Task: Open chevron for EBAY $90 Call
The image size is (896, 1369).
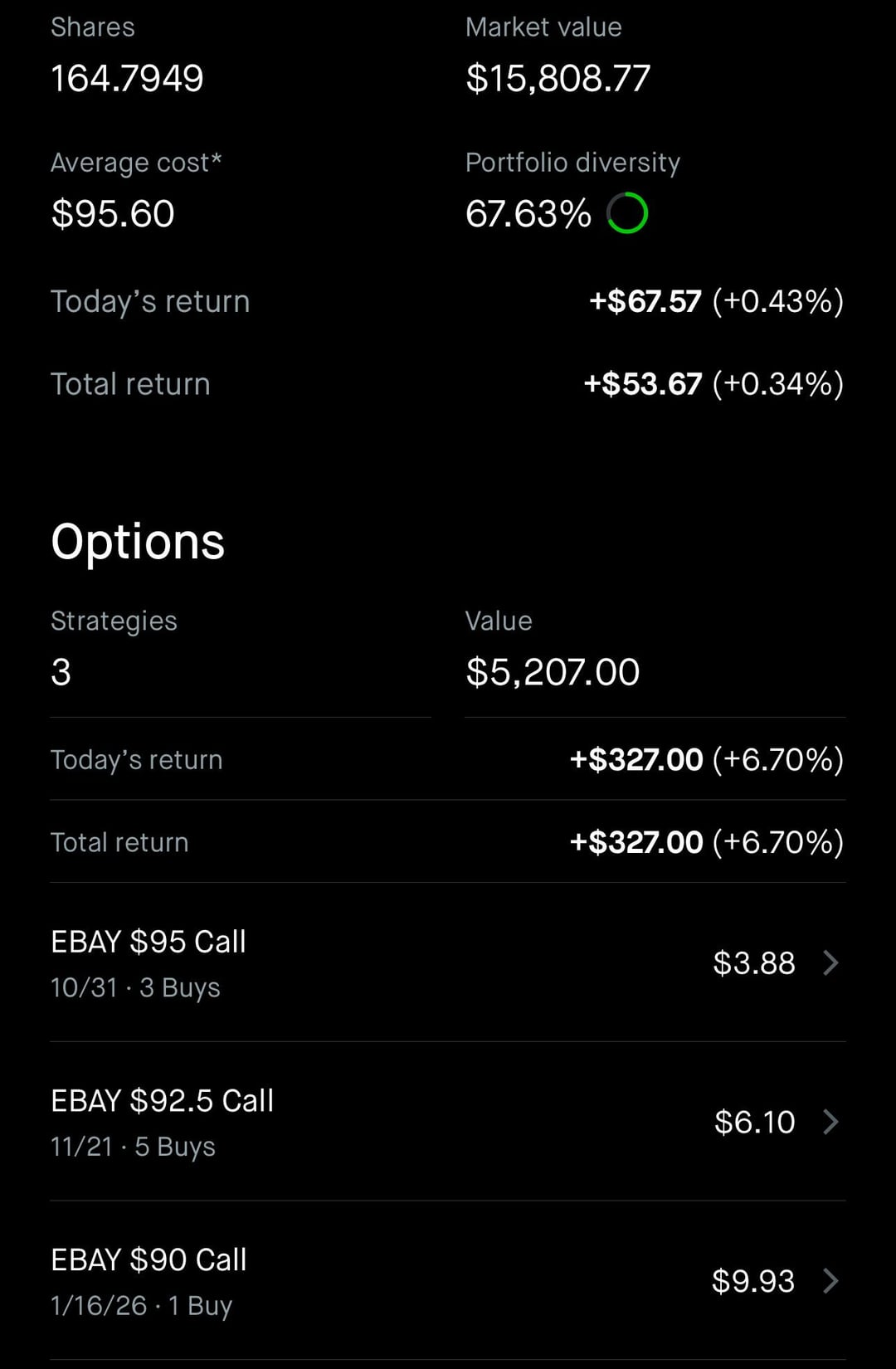Action: click(830, 1280)
